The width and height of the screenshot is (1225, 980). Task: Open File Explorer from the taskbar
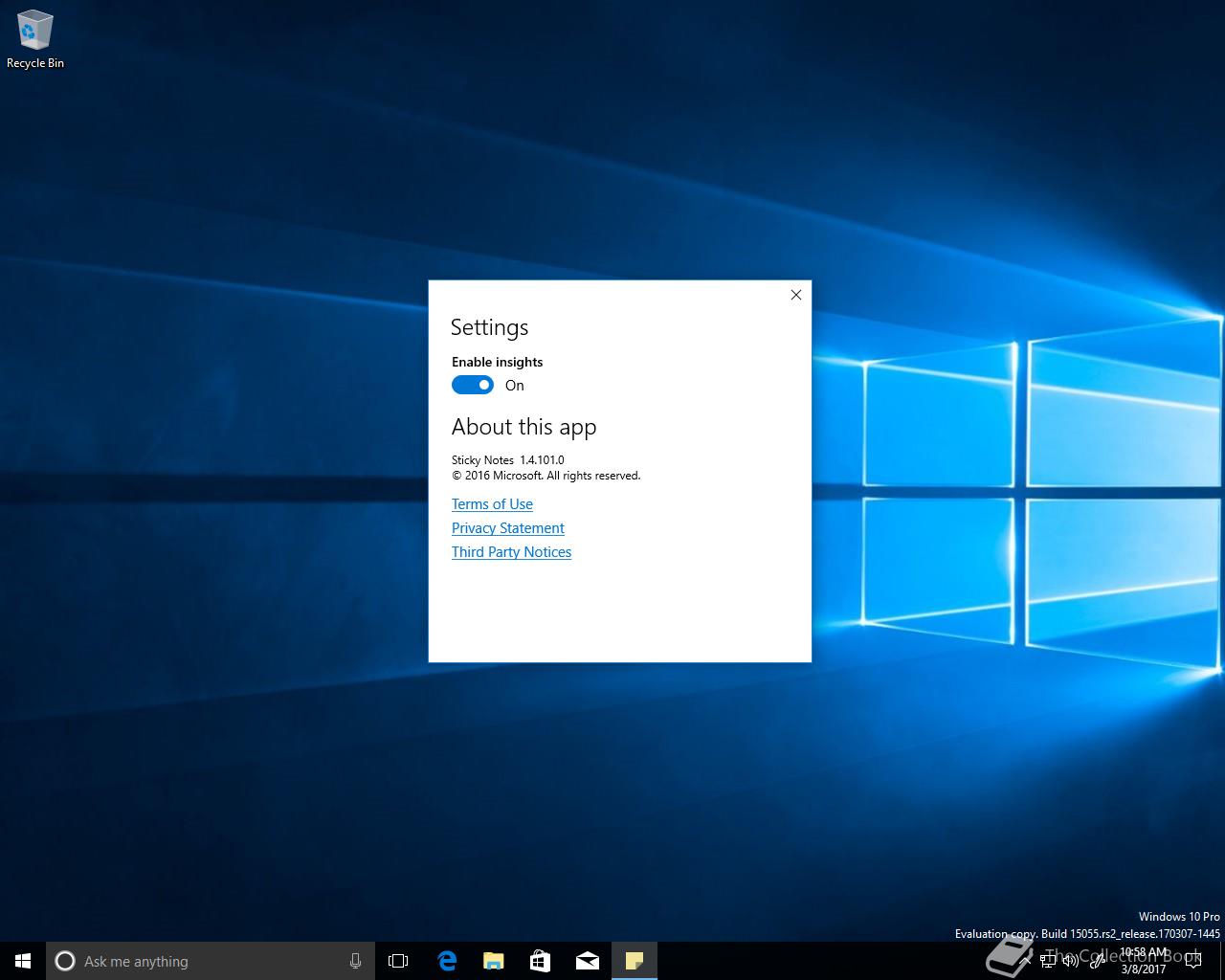493,961
